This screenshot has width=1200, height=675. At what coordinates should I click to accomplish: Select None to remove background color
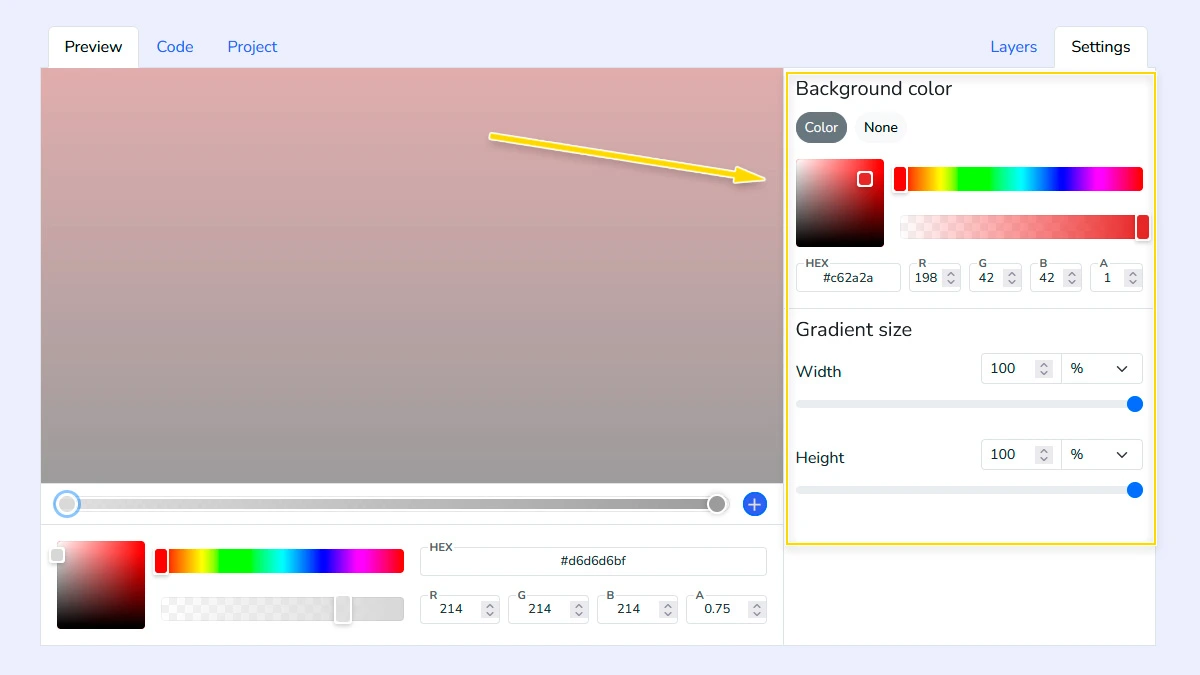point(880,127)
